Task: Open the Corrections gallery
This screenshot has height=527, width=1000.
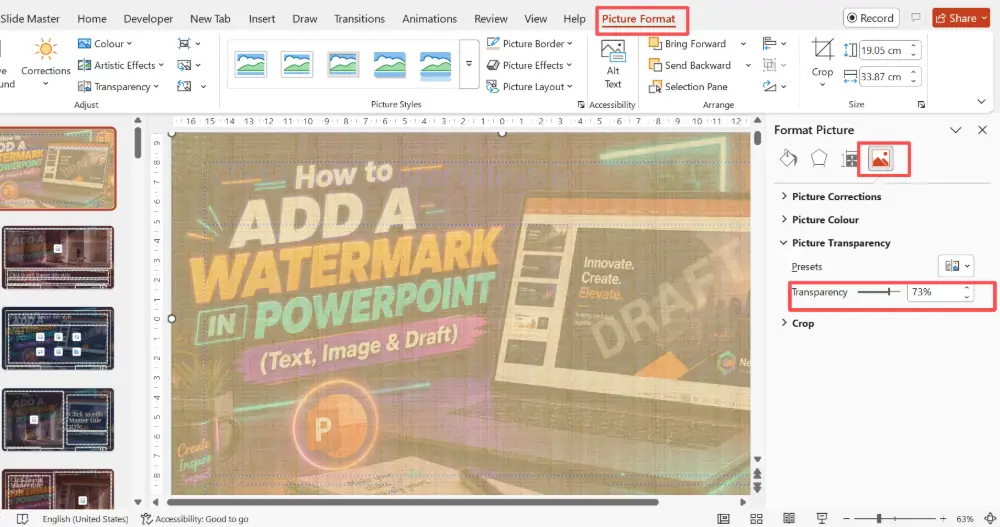Action: click(x=45, y=61)
